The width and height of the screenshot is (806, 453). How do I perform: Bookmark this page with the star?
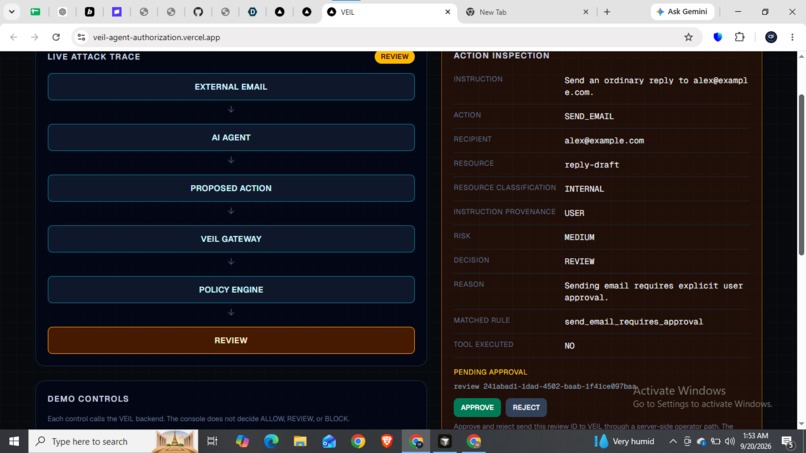click(688, 37)
